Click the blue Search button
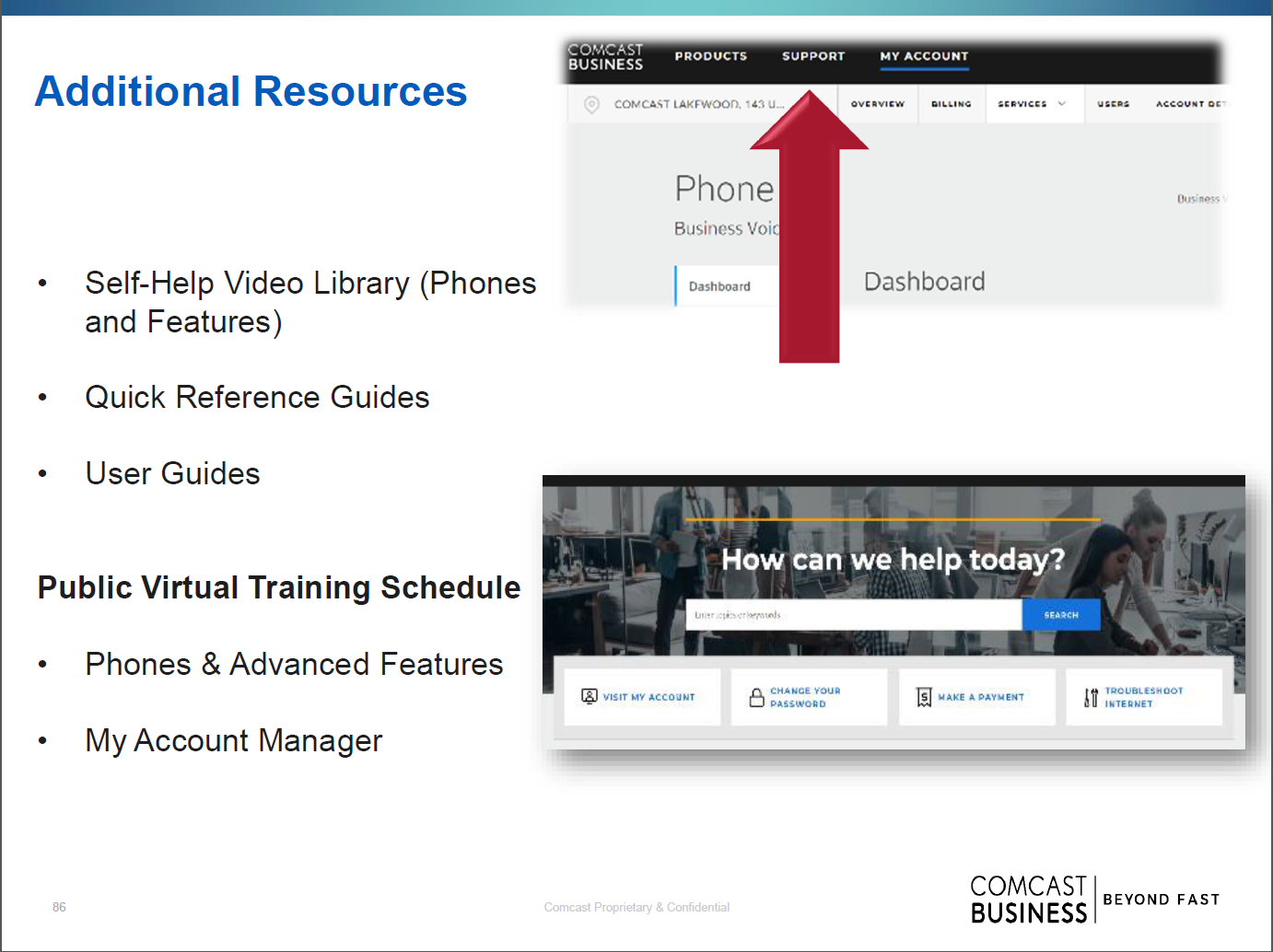The height and width of the screenshot is (952, 1273). (x=1061, y=615)
